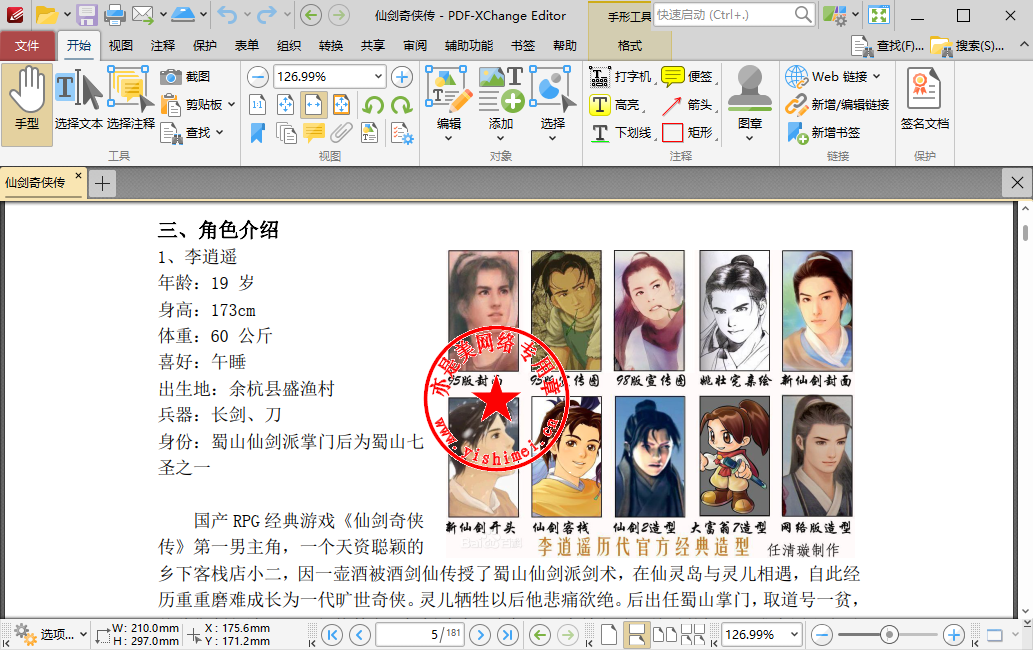This screenshot has height=650, width=1033.
Task: Choose the Arrow (箭头) annotation tool
Action: pos(688,105)
